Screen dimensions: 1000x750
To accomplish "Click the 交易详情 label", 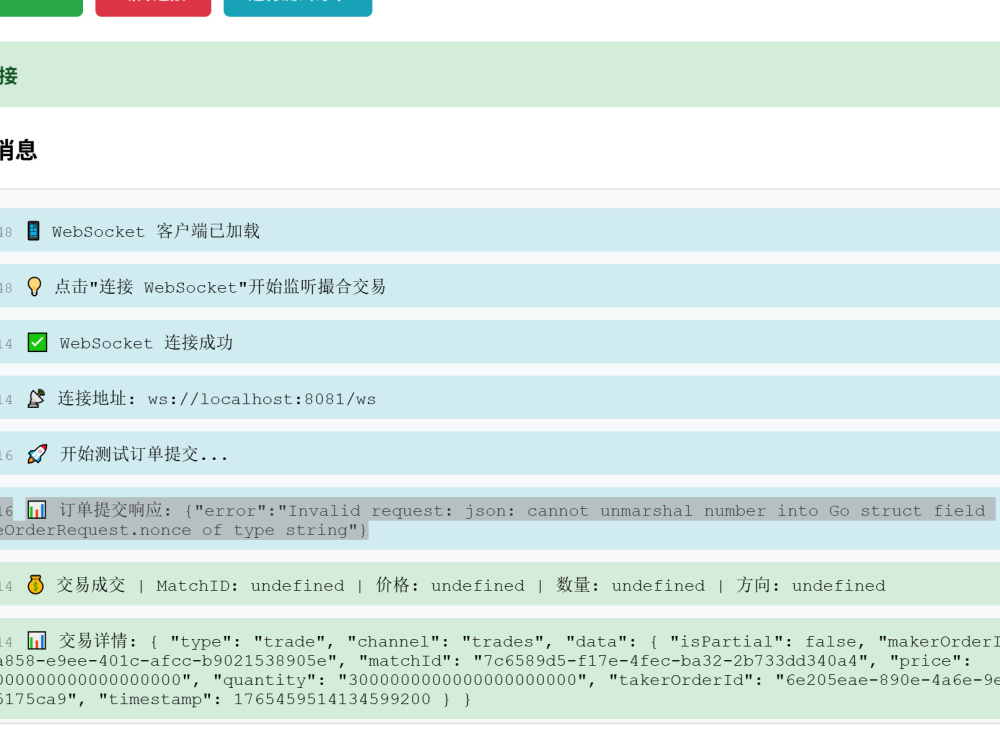I will pyautogui.click(x=94, y=641).
